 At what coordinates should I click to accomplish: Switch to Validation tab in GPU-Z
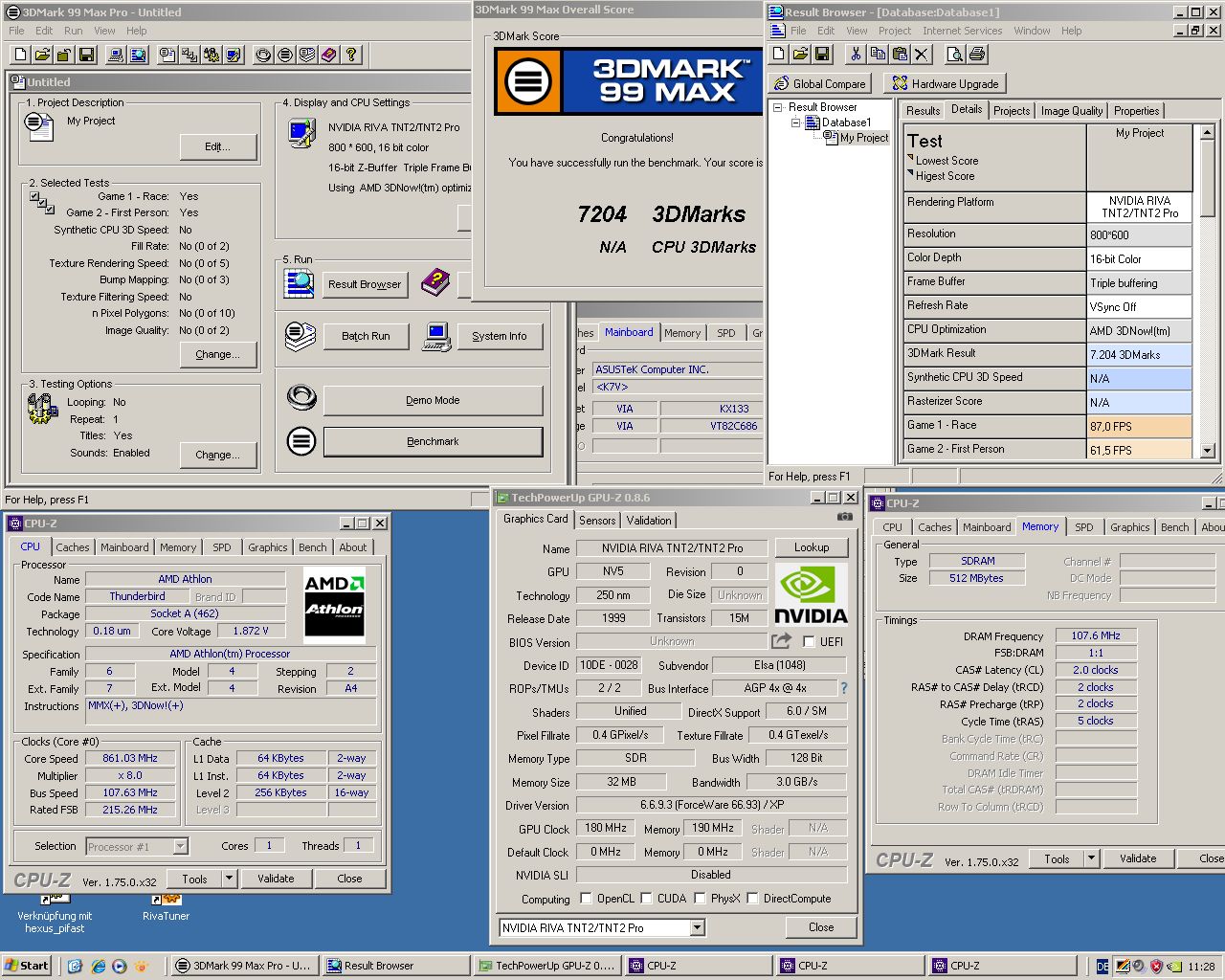coord(649,521)
